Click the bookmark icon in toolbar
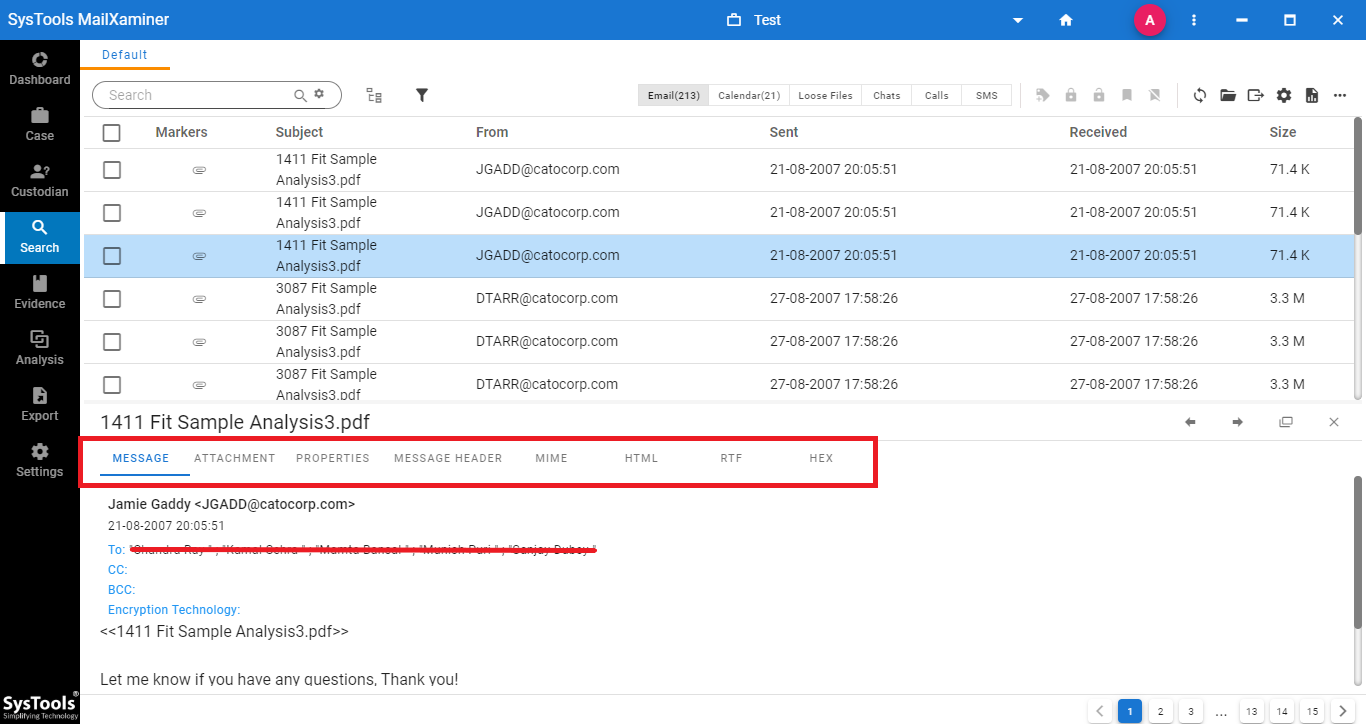Screen dimensions: 1366x724 pos(1127,95)
